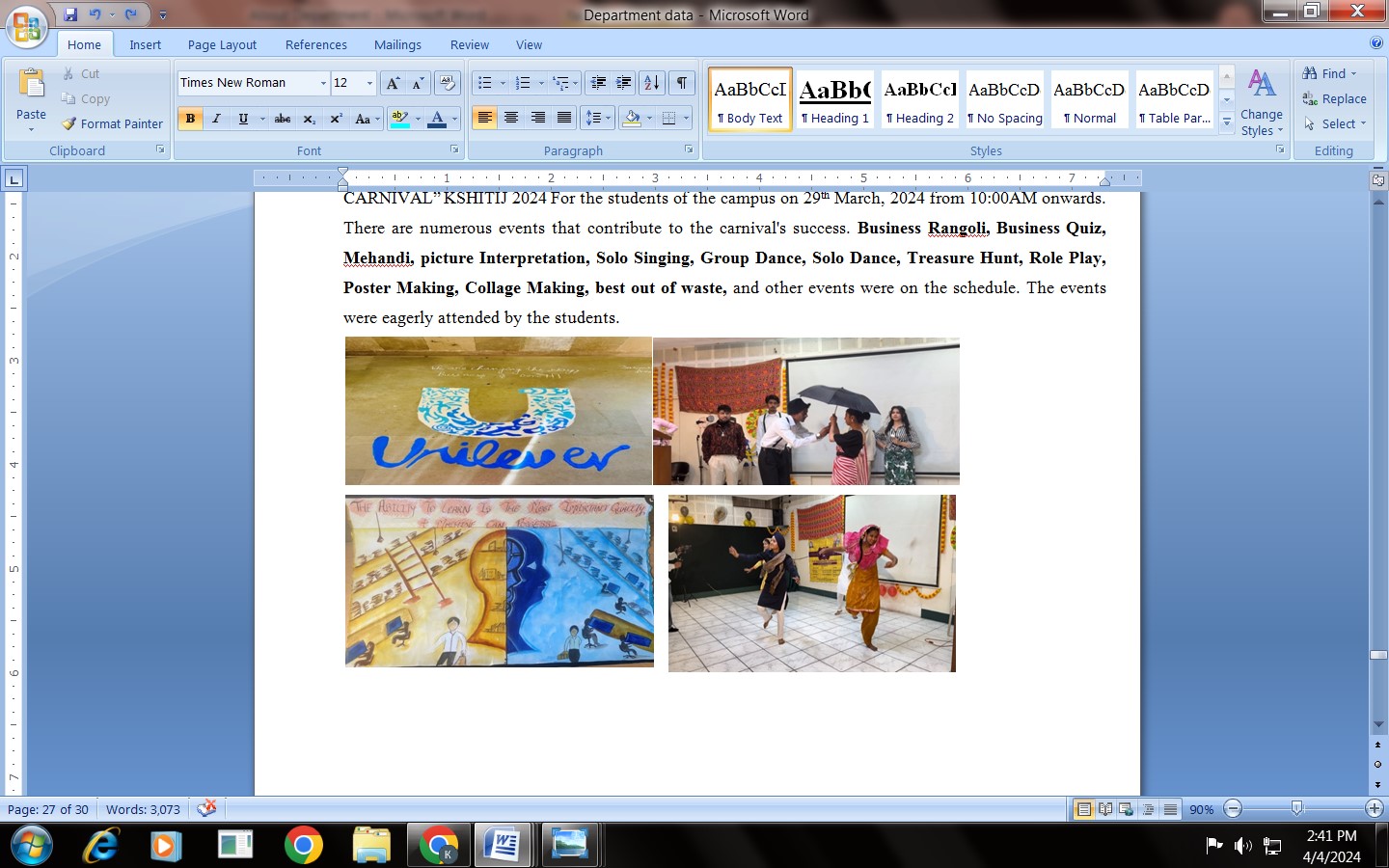Click the zoom slider handle
The height and width of the screenshot is (868, 1389).
click(1296, 808)
